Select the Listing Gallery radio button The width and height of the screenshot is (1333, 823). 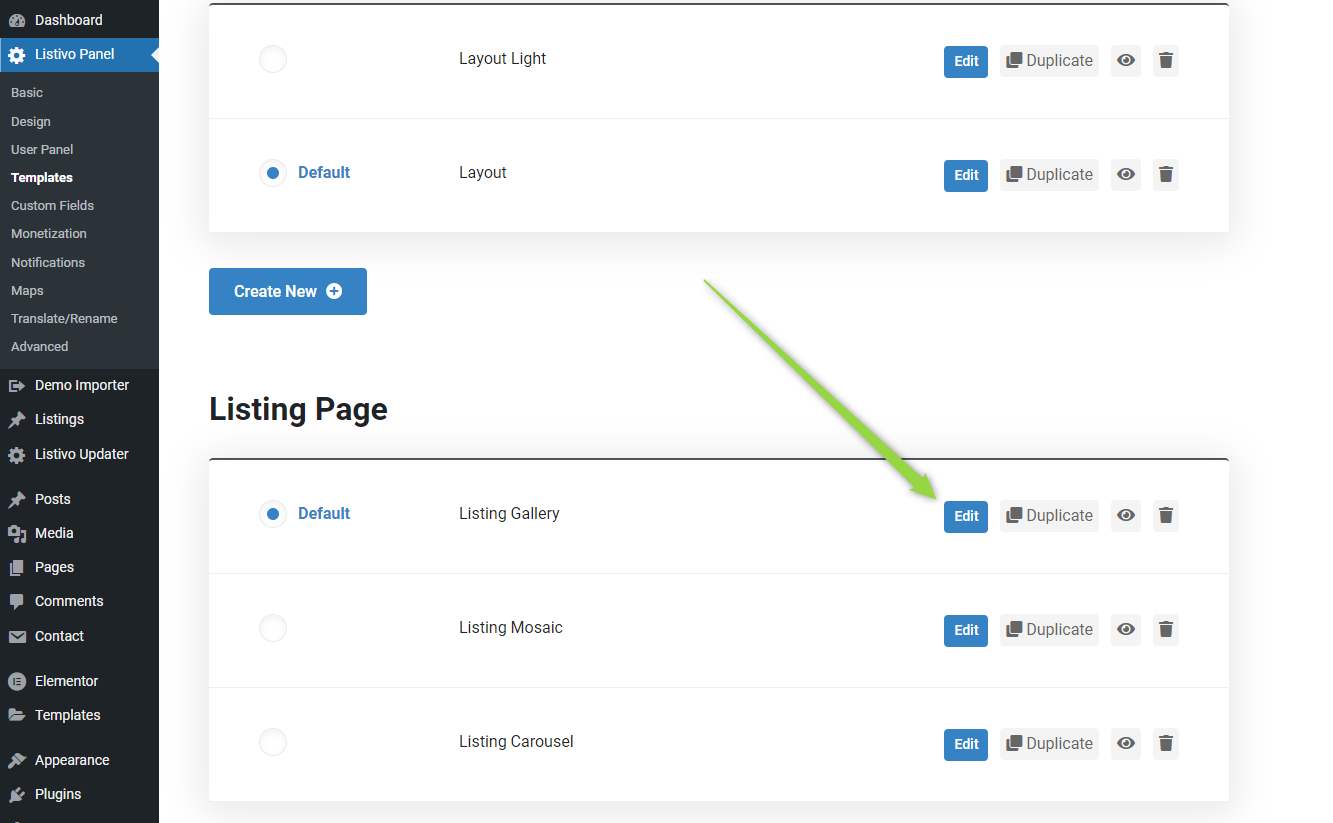tap(273, 514)
